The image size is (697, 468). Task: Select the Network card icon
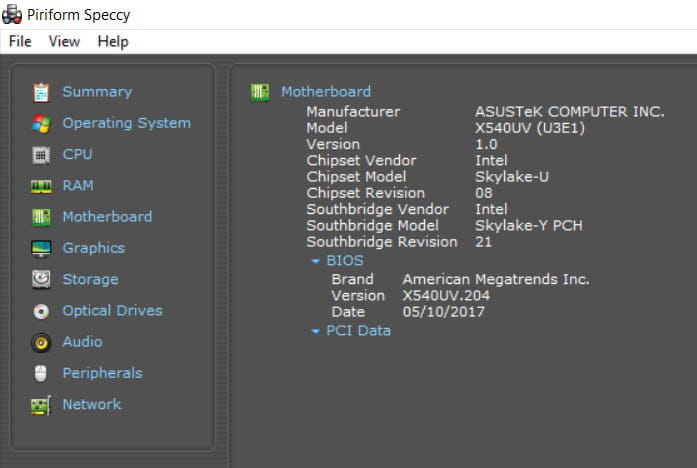[x=41, y=405]
